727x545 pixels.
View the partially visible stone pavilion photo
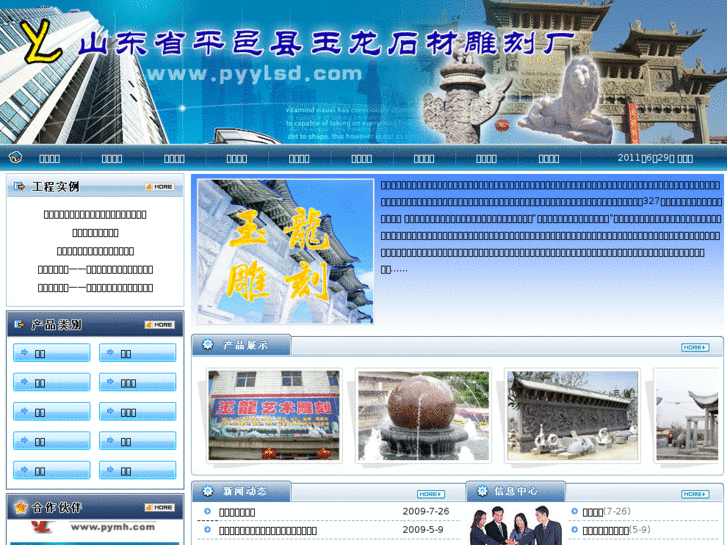coord(687,416)
